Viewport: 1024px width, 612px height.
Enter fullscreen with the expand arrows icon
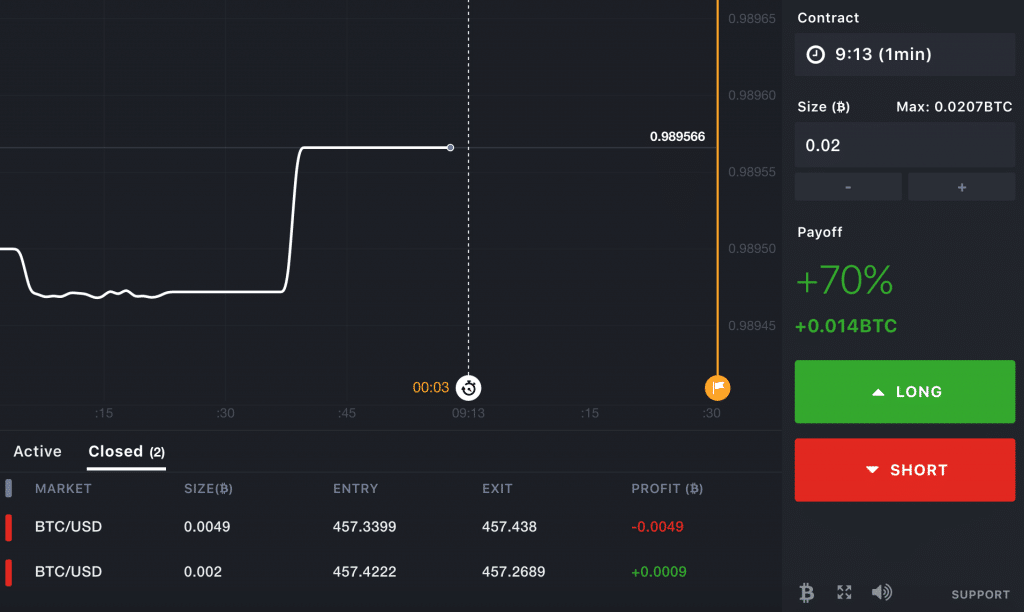click(844, 593)
